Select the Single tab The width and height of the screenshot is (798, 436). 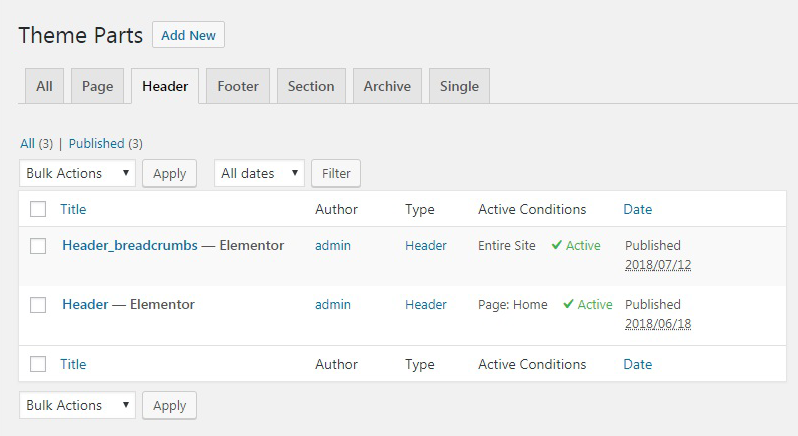point(459,86)
